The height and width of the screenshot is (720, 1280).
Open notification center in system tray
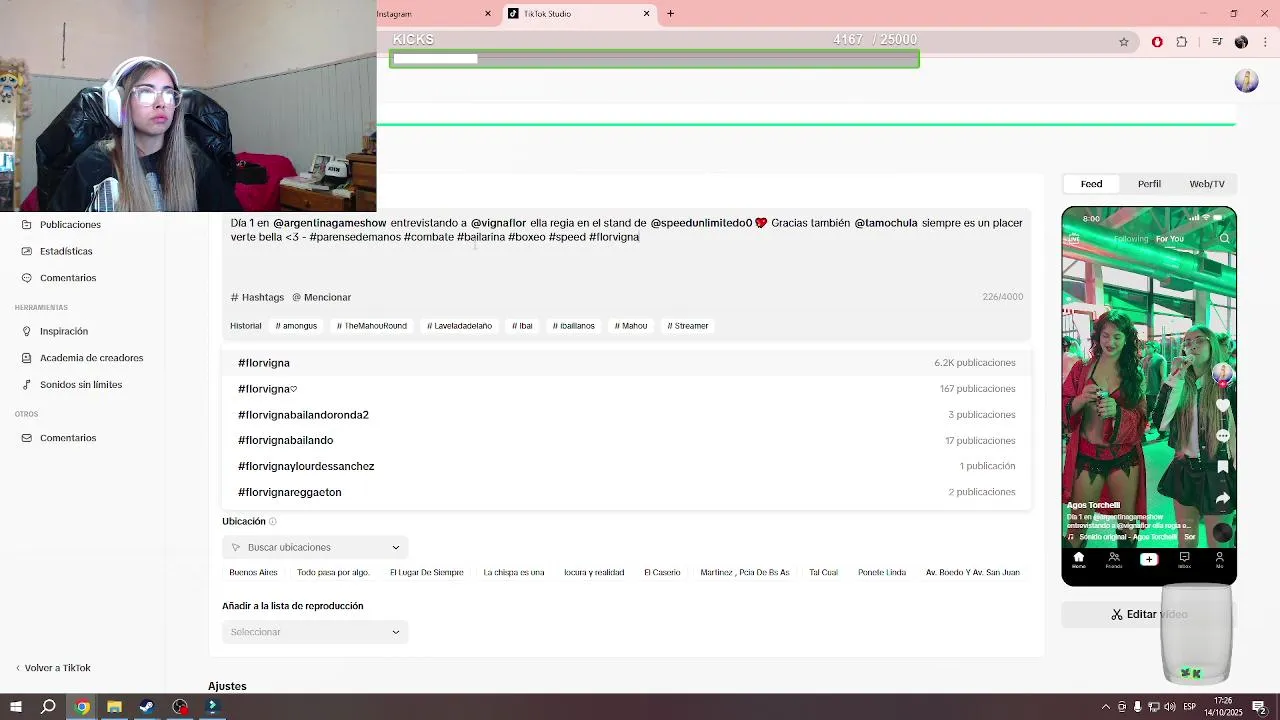[1260, 707]
